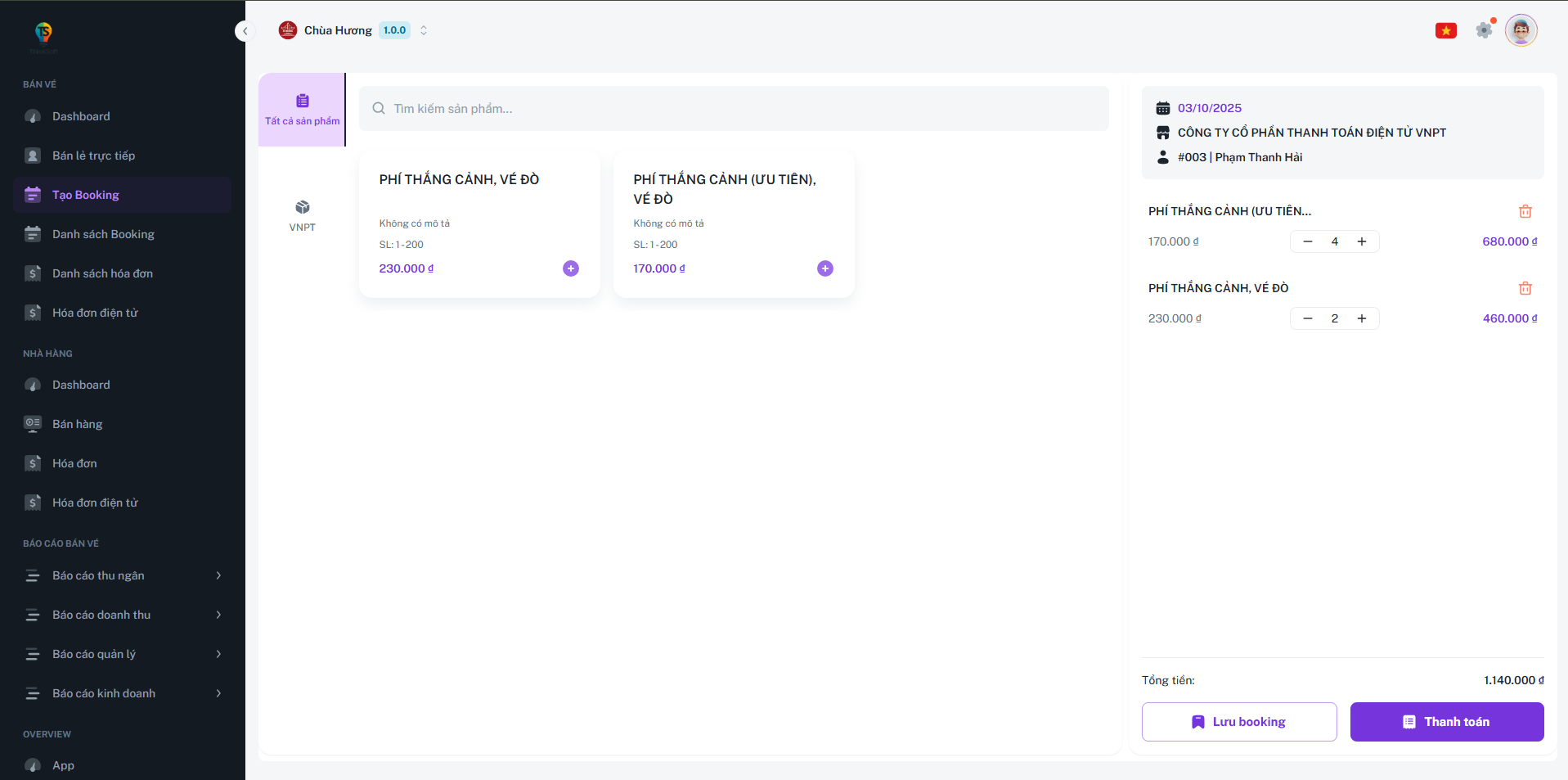Image resolution: width=1568 pixels, height=780 pixels.
Task: Select the VNPT category tab
Action: [302, 215]
